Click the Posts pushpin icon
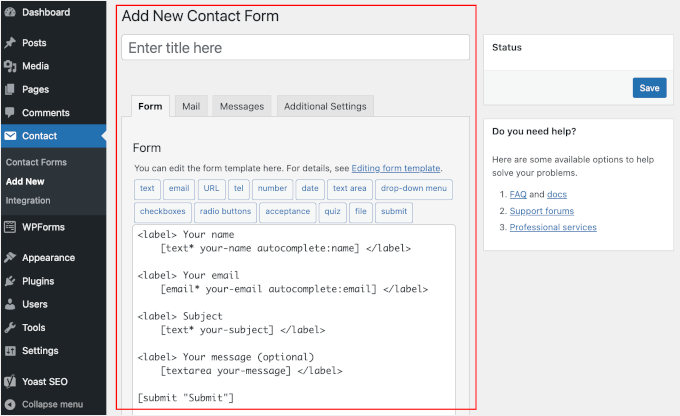Viewport: 680px width, 416px height. tap(10, 43)
